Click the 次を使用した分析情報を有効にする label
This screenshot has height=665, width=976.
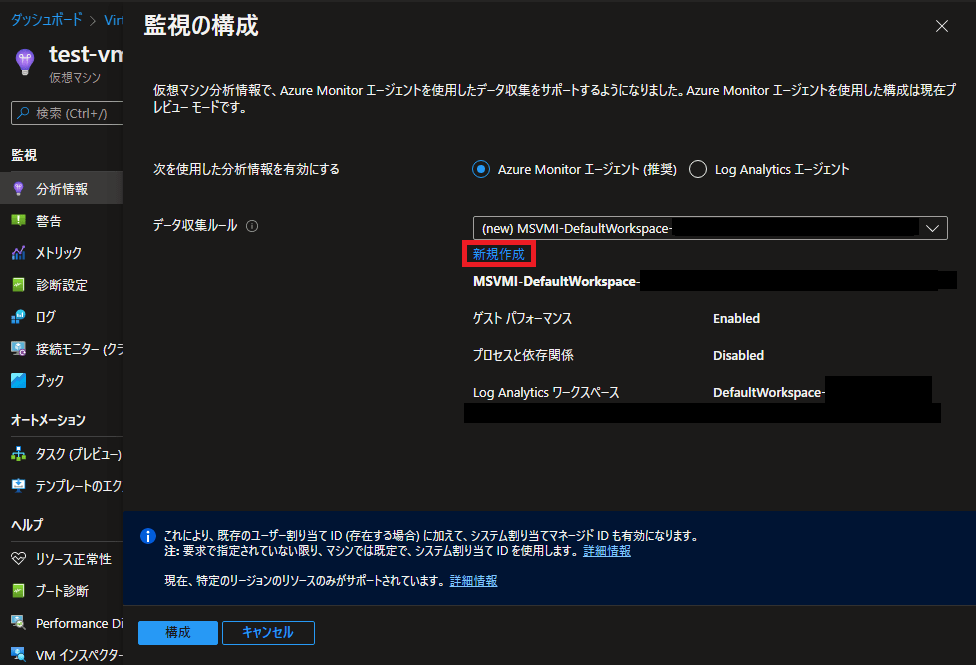pyautogui.click(x=246, y=169)
